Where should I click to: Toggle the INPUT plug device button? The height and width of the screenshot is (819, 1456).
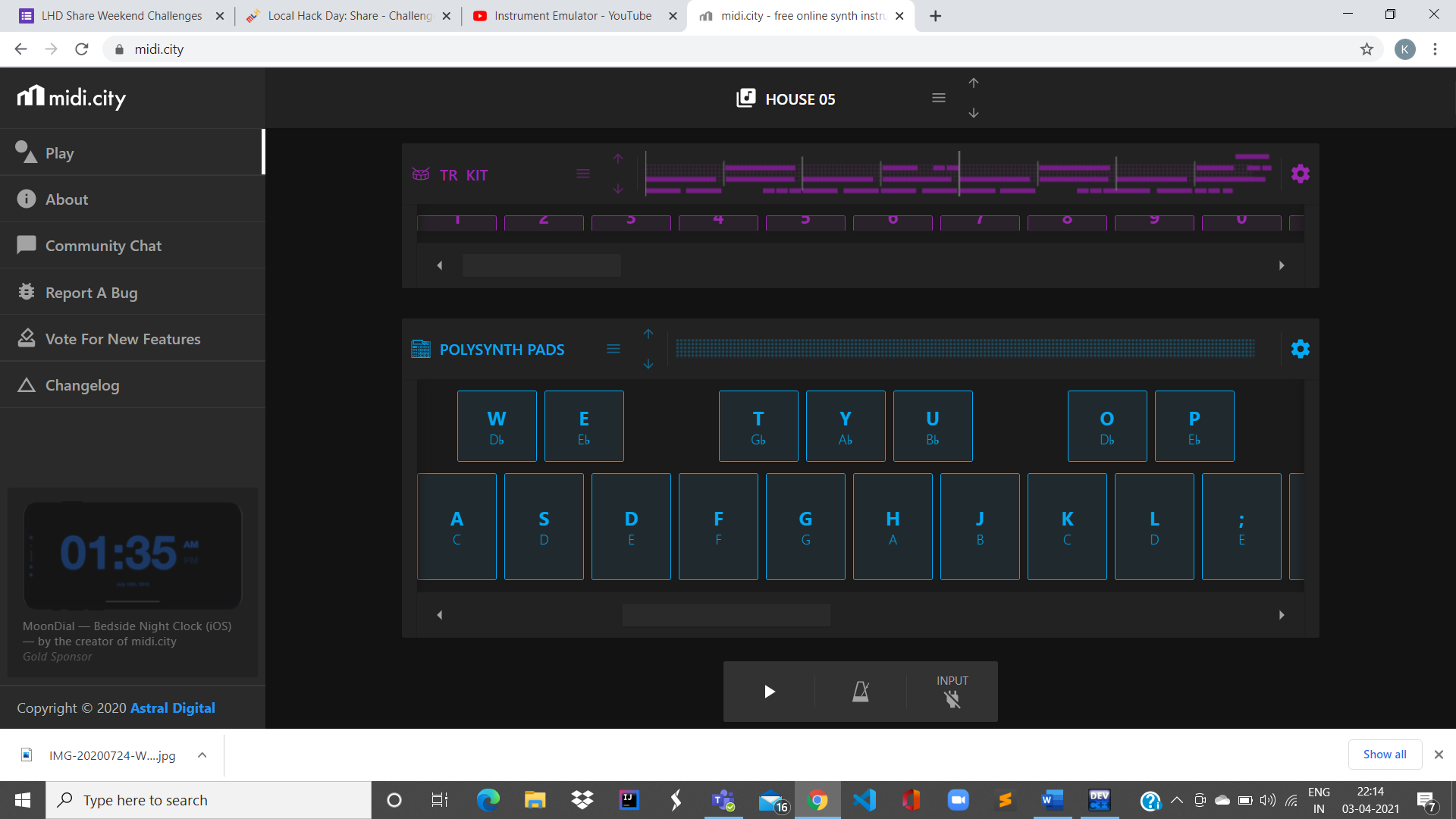952,698
